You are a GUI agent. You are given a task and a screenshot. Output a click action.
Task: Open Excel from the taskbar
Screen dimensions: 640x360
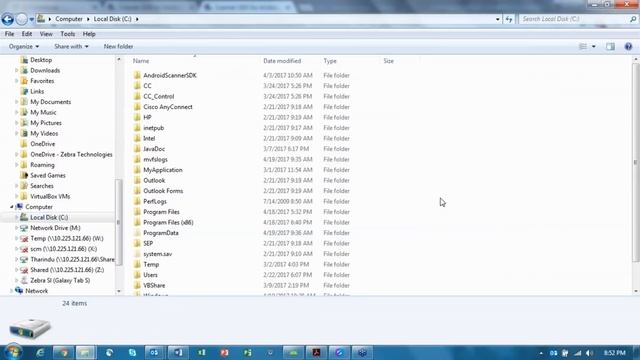(202, 352)
